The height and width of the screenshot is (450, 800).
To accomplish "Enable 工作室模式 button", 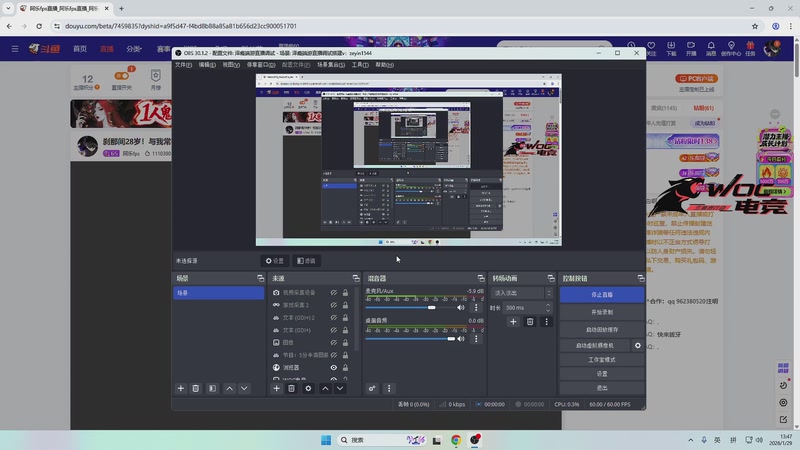I will coord(602,360).
